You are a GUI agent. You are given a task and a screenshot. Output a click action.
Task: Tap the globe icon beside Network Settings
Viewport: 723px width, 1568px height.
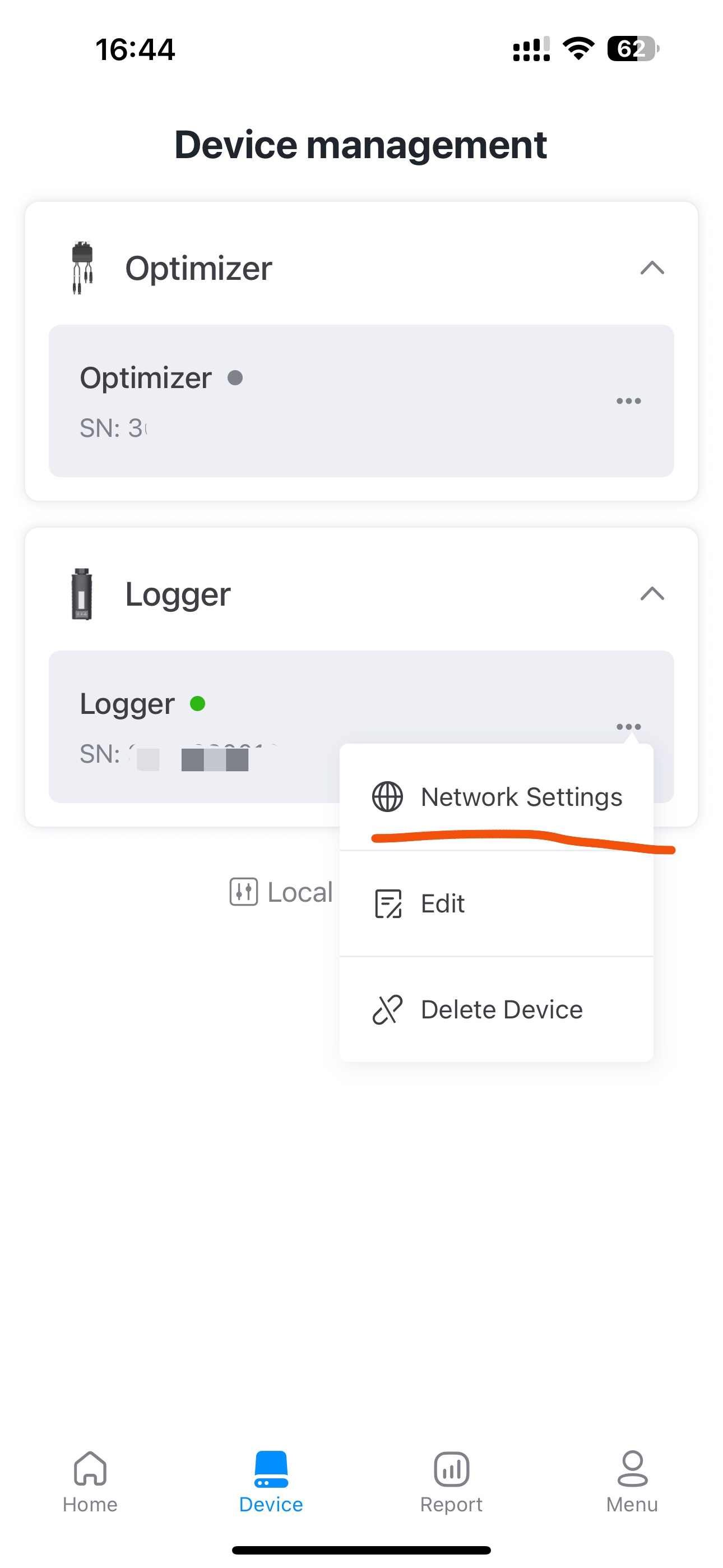[x=387, y=797]
